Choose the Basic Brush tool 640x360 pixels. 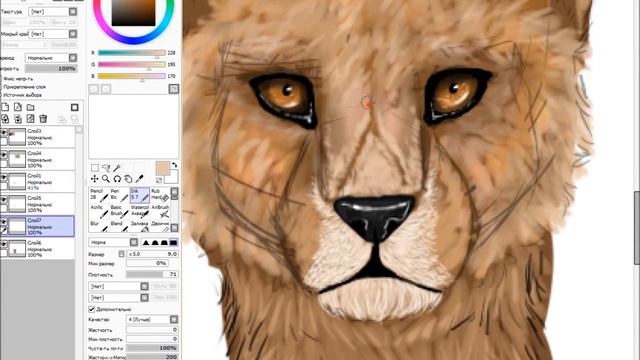click(x=119, y=211)
